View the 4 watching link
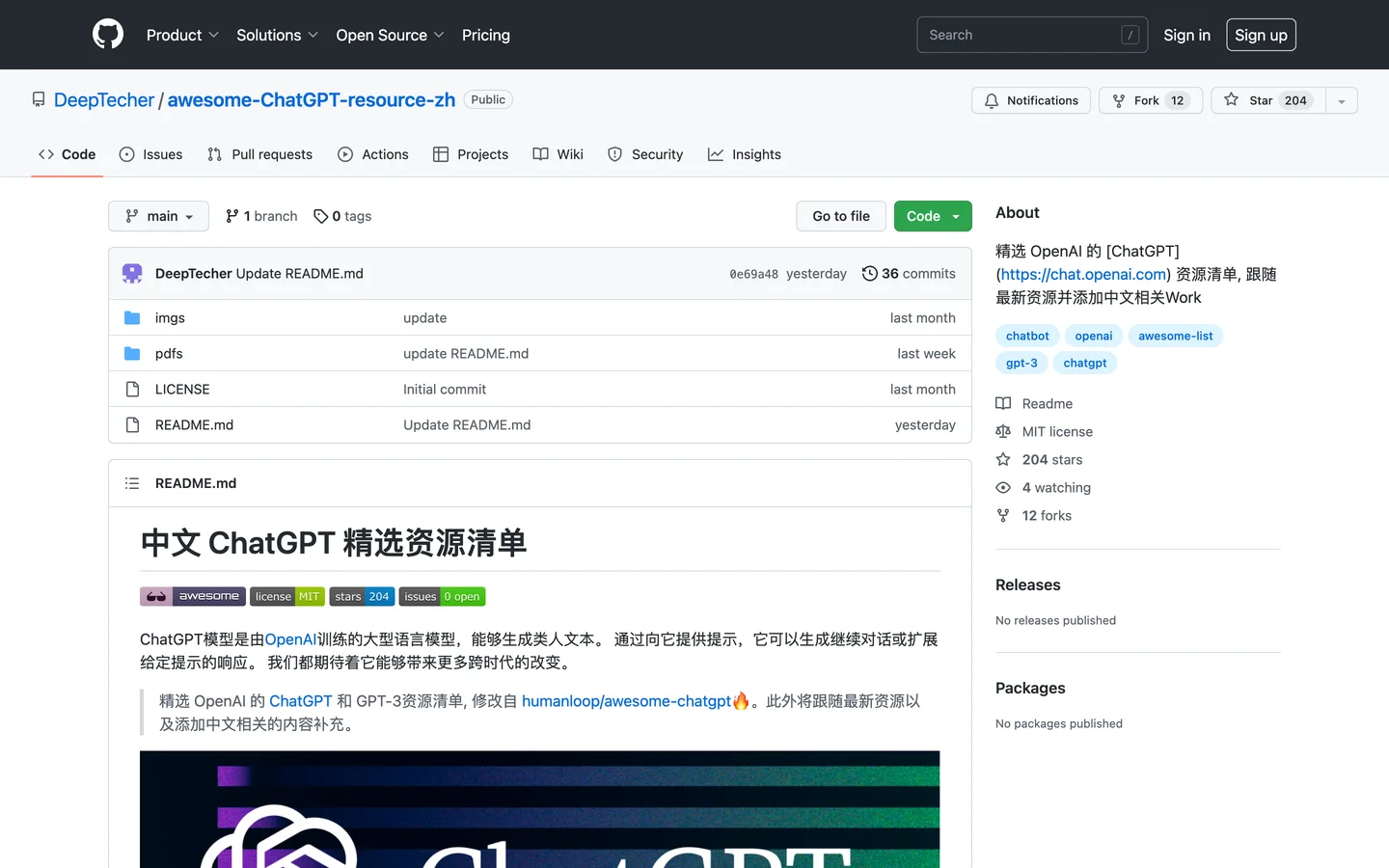Image resolution: width=1389 pixels, height=868 pixels. click(x=1043, y=488)
